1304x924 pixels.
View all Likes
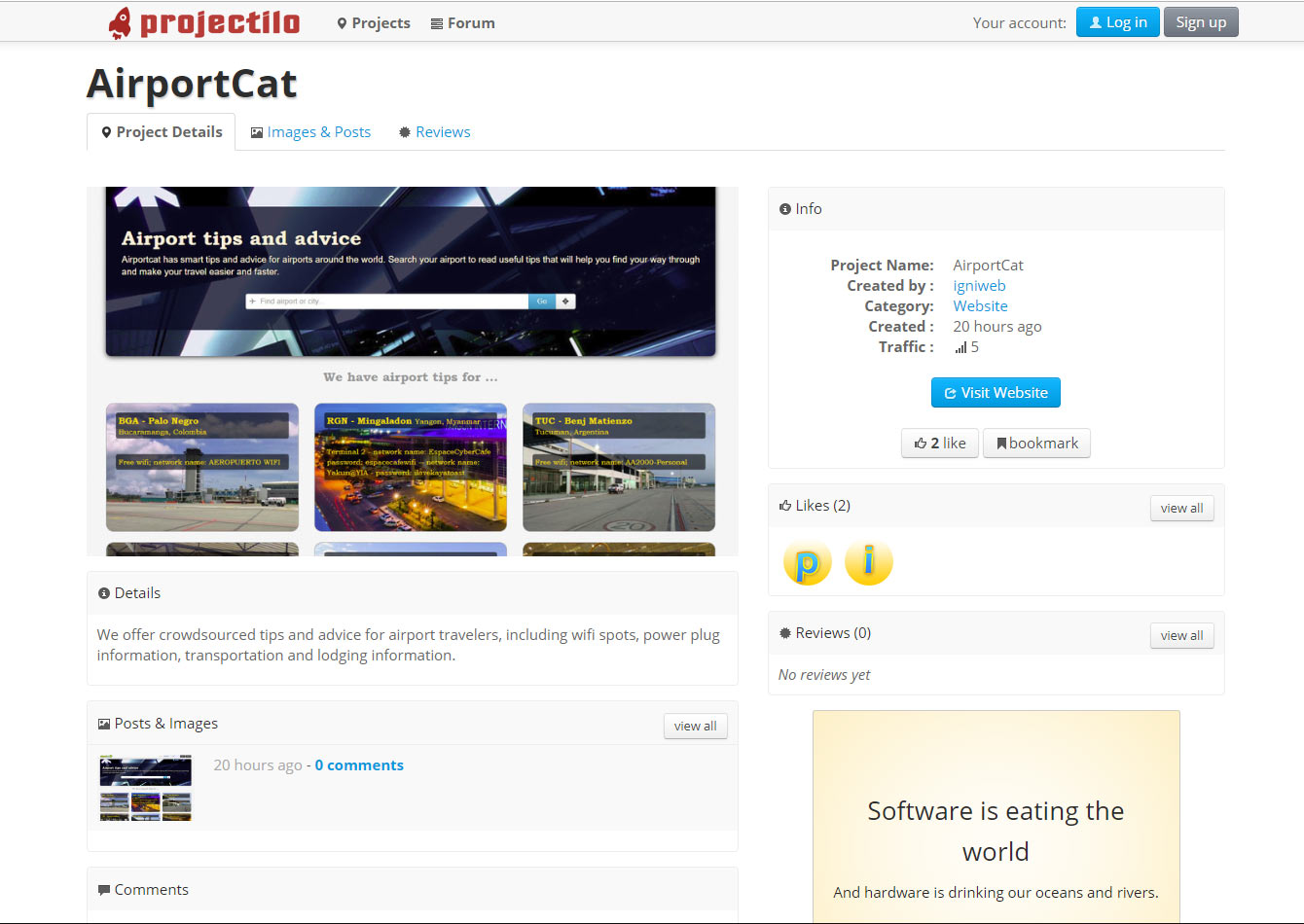coord(1181,509)
